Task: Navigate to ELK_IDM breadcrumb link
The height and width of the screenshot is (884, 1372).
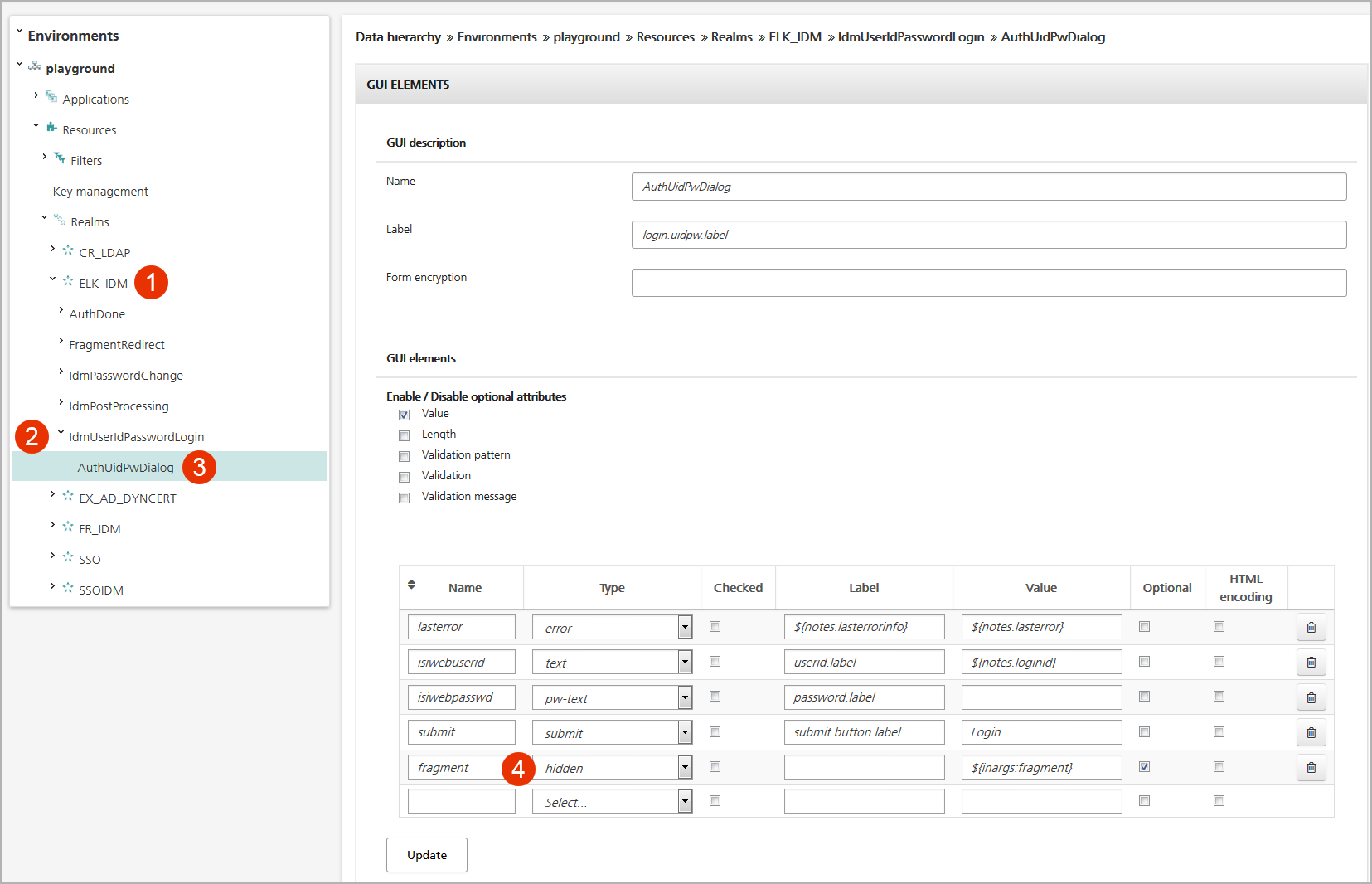Action: pos(795,37)
